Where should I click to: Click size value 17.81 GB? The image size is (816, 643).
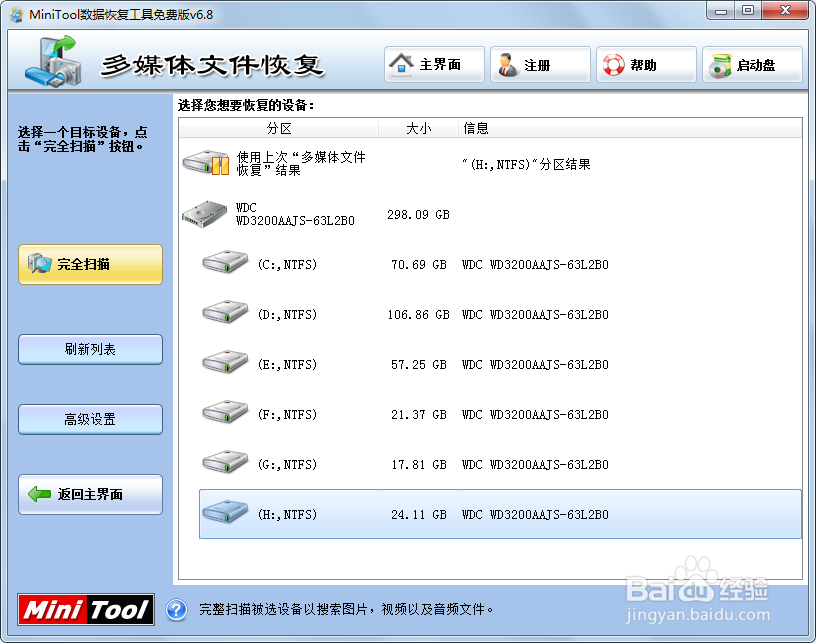(418, 465)
